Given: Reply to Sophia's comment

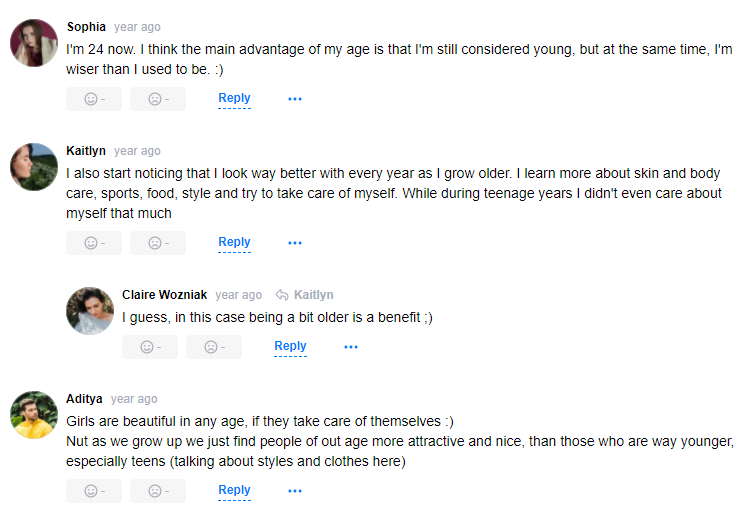Looking at the screenshot, I should [x=234, y=98].
